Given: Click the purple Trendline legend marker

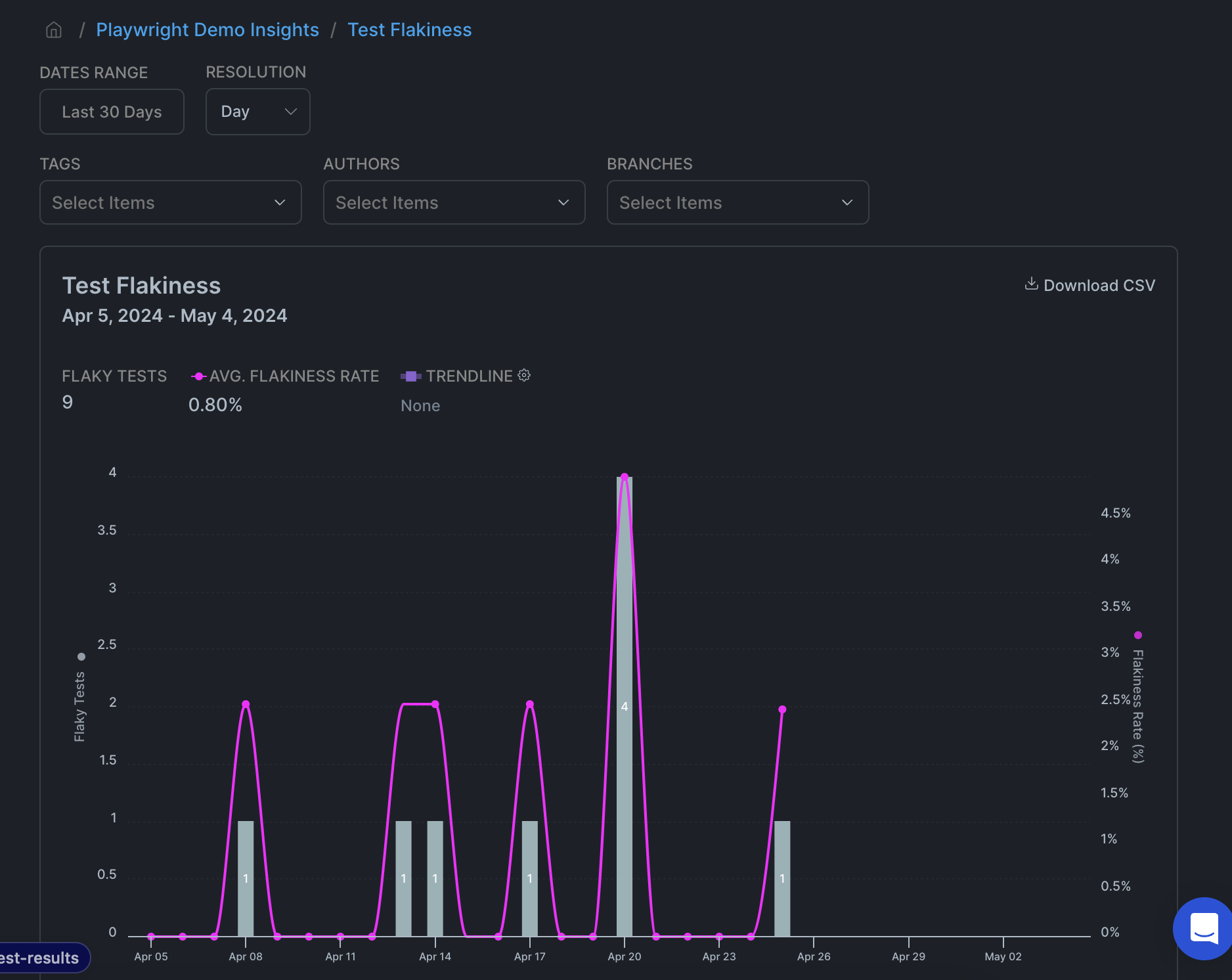Looking at the screenshot, I should [x=410, y=376].
